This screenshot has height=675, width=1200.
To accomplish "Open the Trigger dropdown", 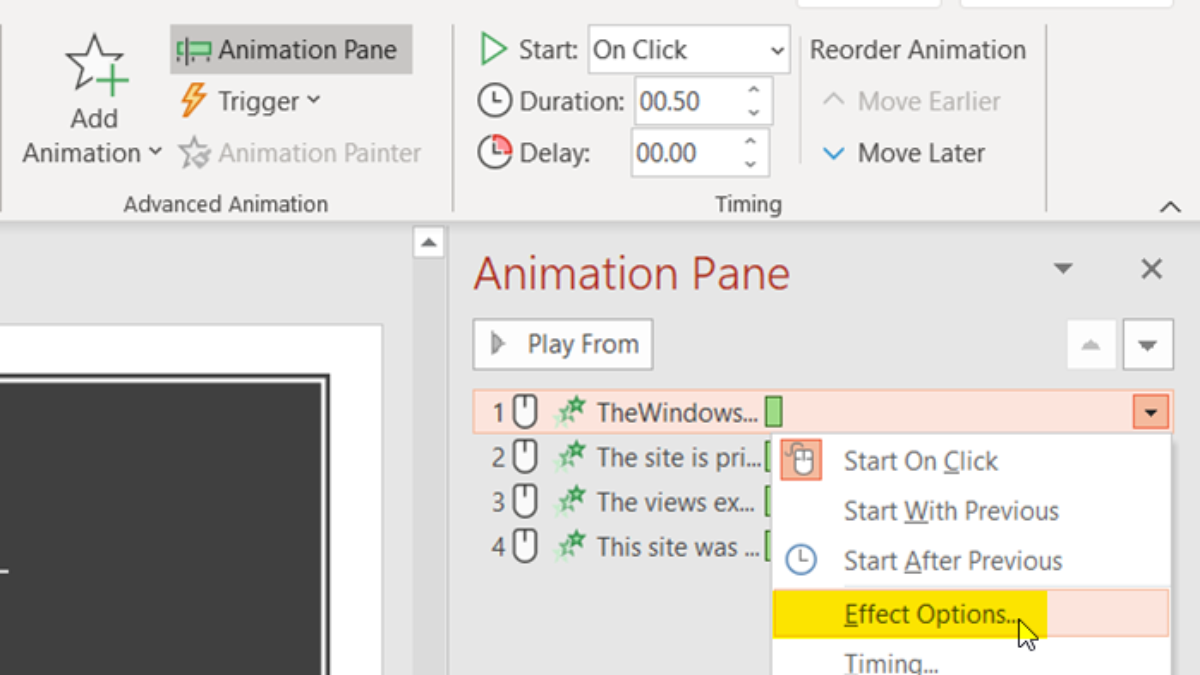I will point(251,101).
